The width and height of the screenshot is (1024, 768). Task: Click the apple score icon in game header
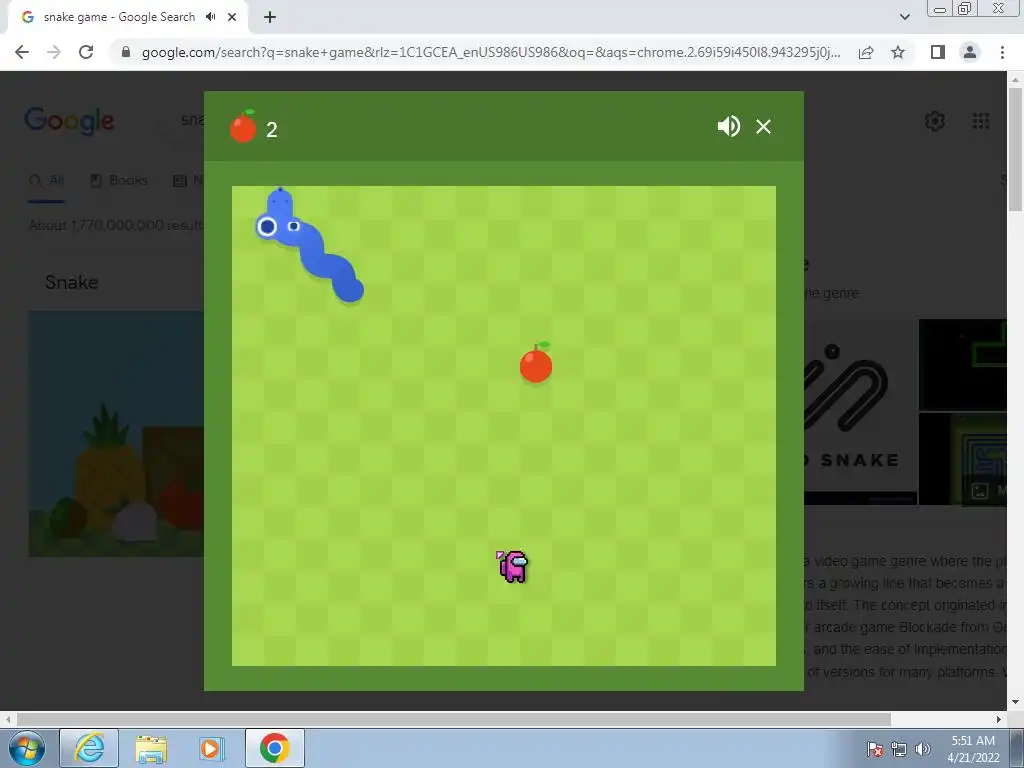(243, 126)
